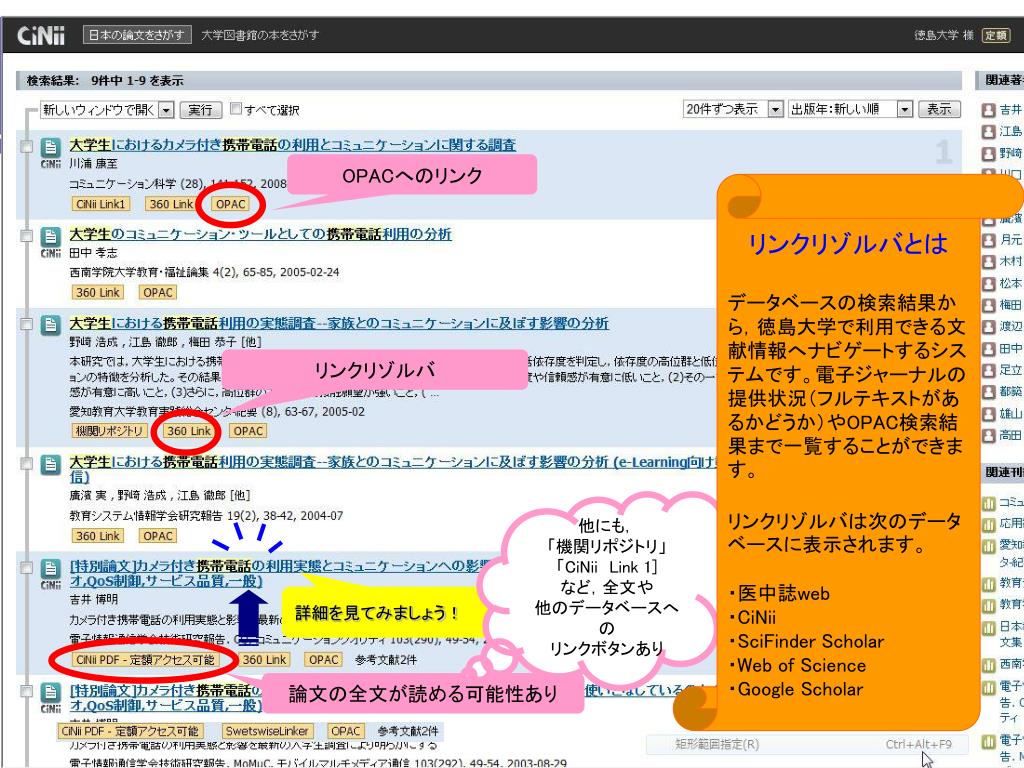The width and height of the screenshot is (1024, 768).
Task: Open CiNii PDF - 定額アクセス可能 on 吉井 博明 article
Action: 145,660
